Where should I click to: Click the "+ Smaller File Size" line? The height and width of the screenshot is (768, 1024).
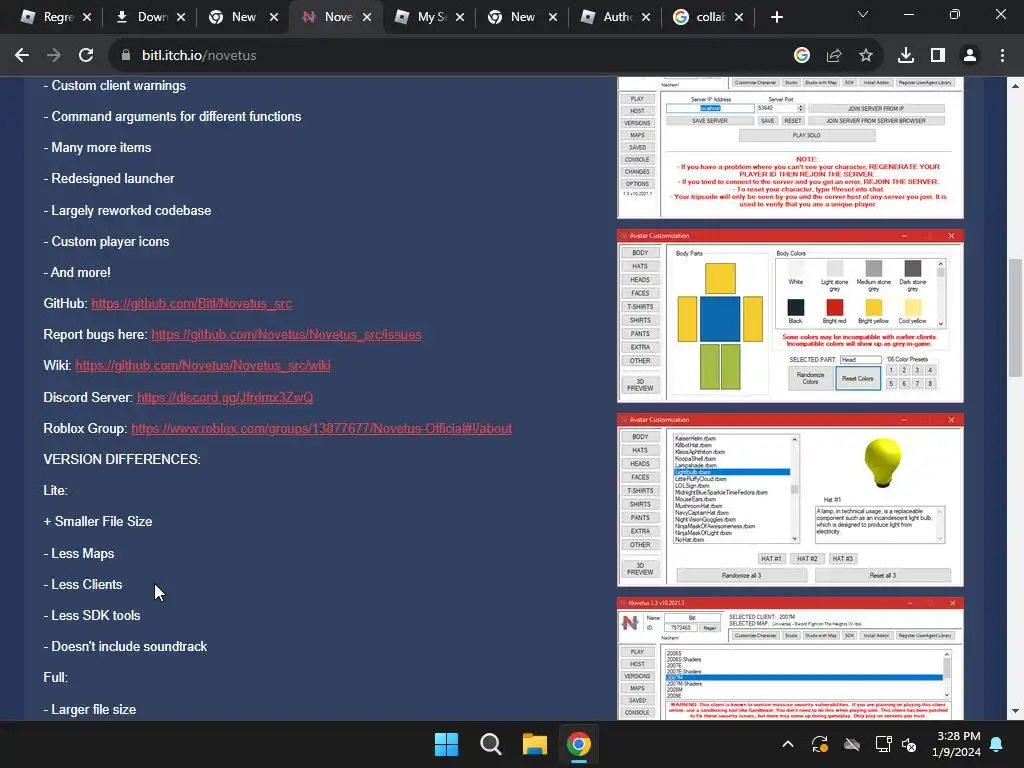click(98, 521)
